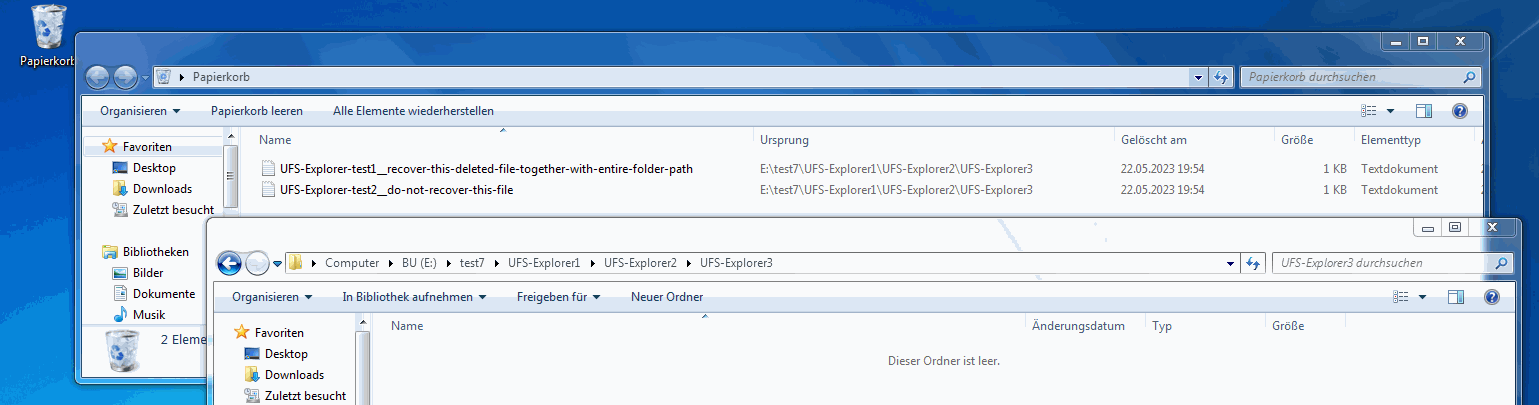Open help in Papierkorb window
The image size is (1539, 405).
click(x=1459, y=111)
